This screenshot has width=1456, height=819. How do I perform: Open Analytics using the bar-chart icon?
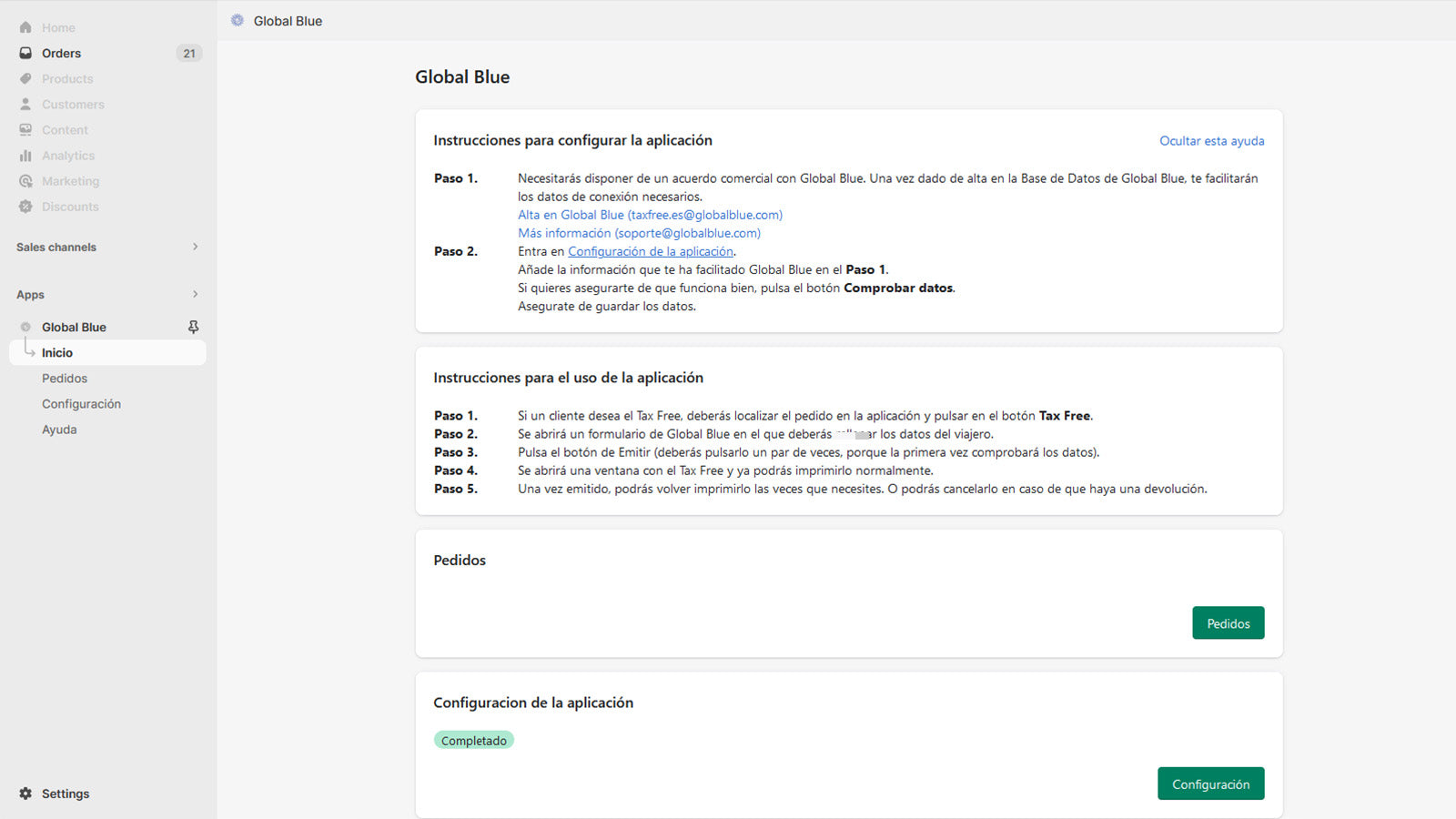point(25,155)
